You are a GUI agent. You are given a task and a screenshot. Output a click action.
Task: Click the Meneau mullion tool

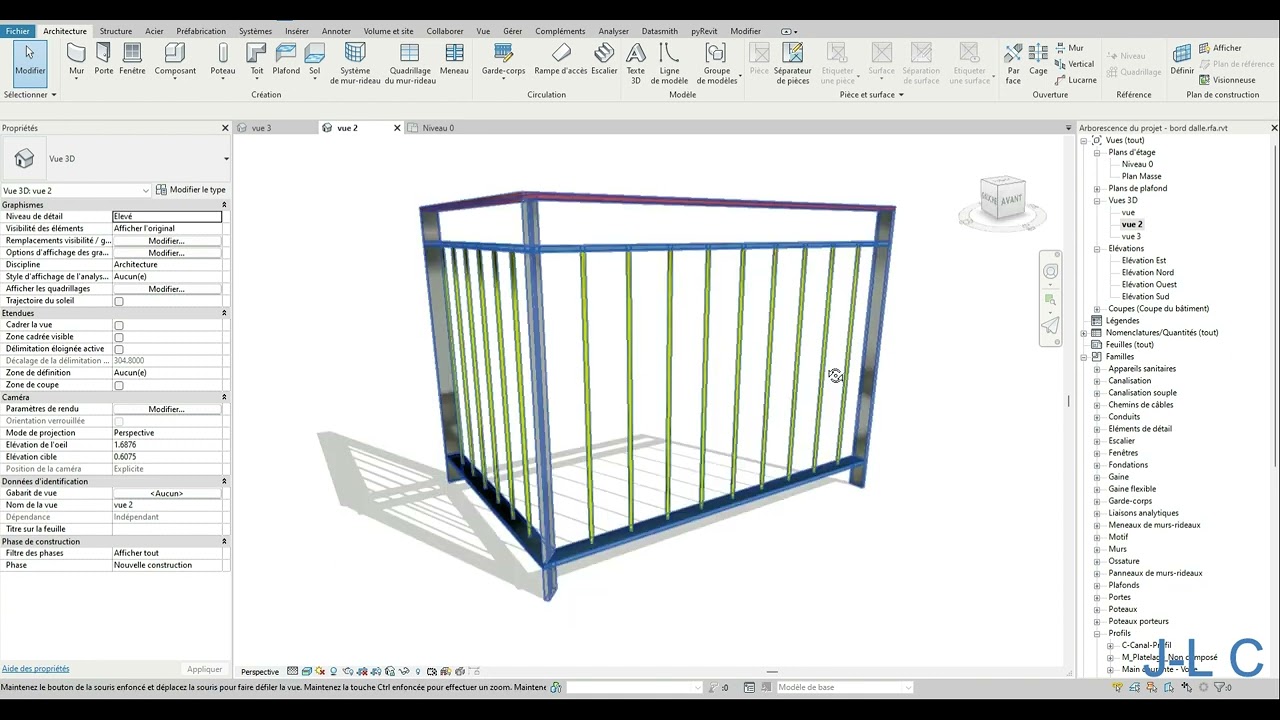454,60
